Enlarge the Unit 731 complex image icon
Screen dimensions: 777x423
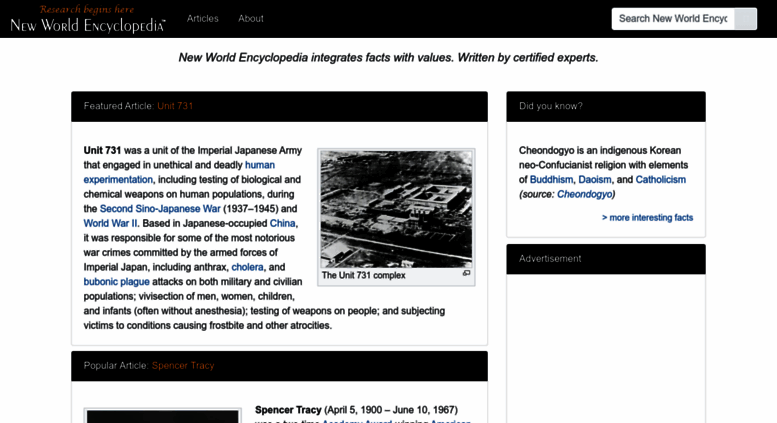click(x=466, y=273)
